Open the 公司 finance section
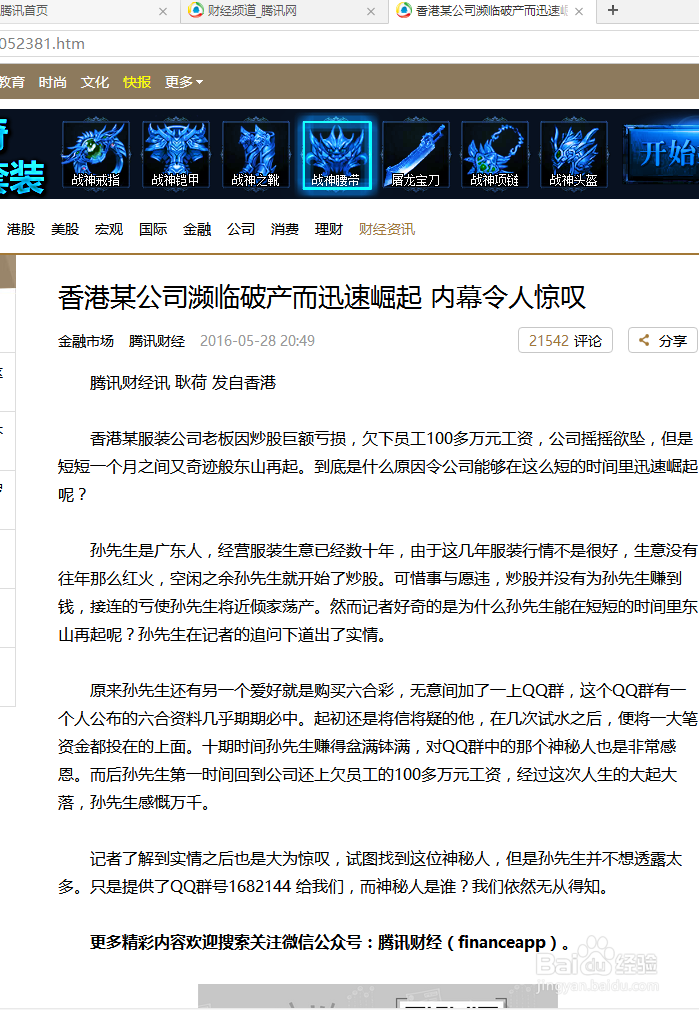The image size is (699, 1010). (x=241, y=229)
